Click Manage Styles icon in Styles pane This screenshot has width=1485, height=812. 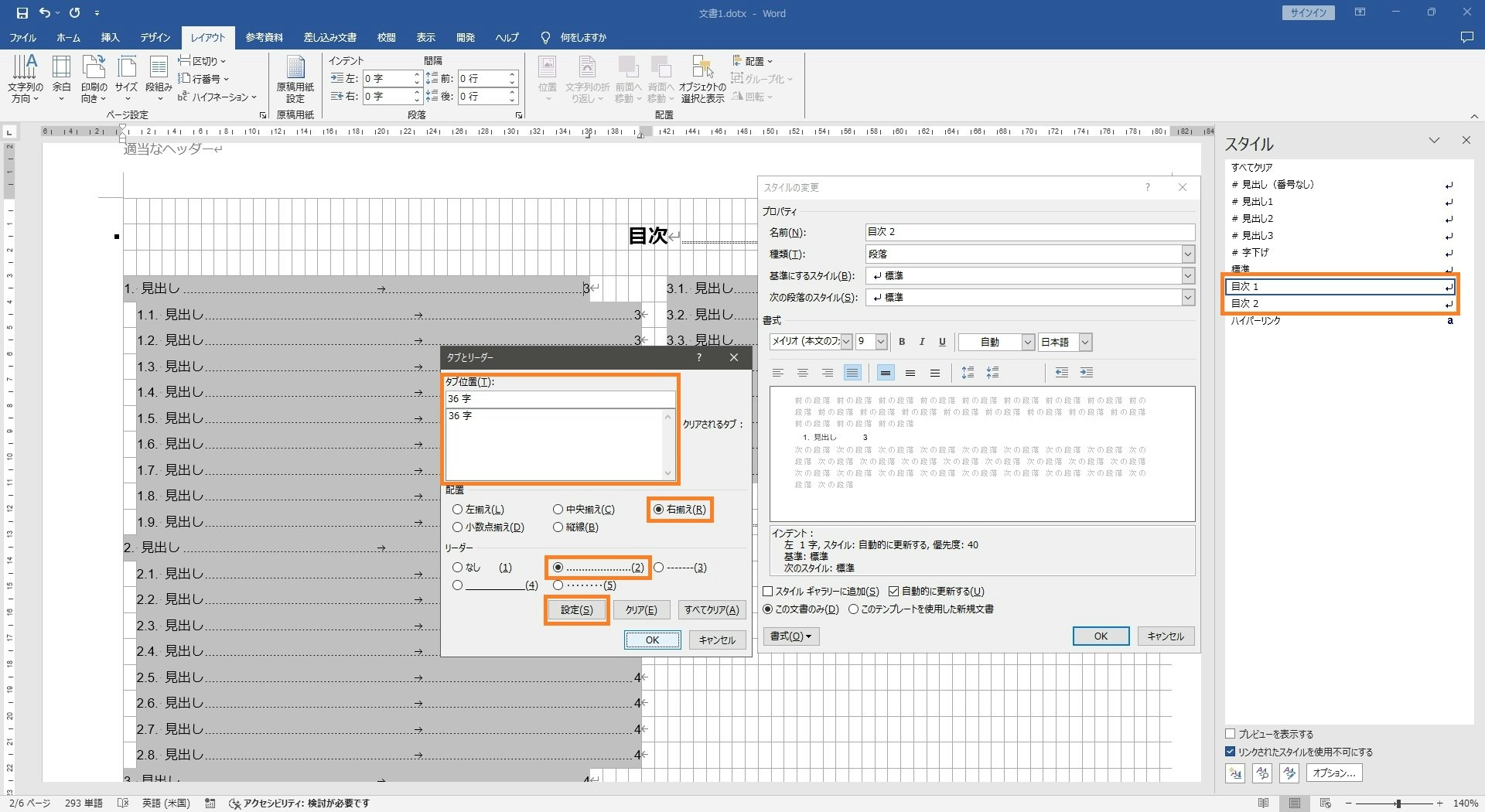(1289, 773)
